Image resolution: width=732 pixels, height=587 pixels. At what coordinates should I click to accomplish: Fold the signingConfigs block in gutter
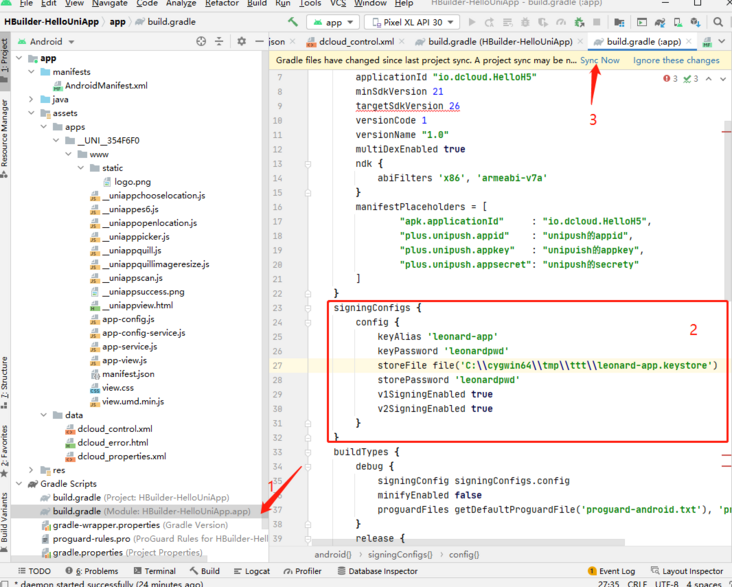point(308,308)
